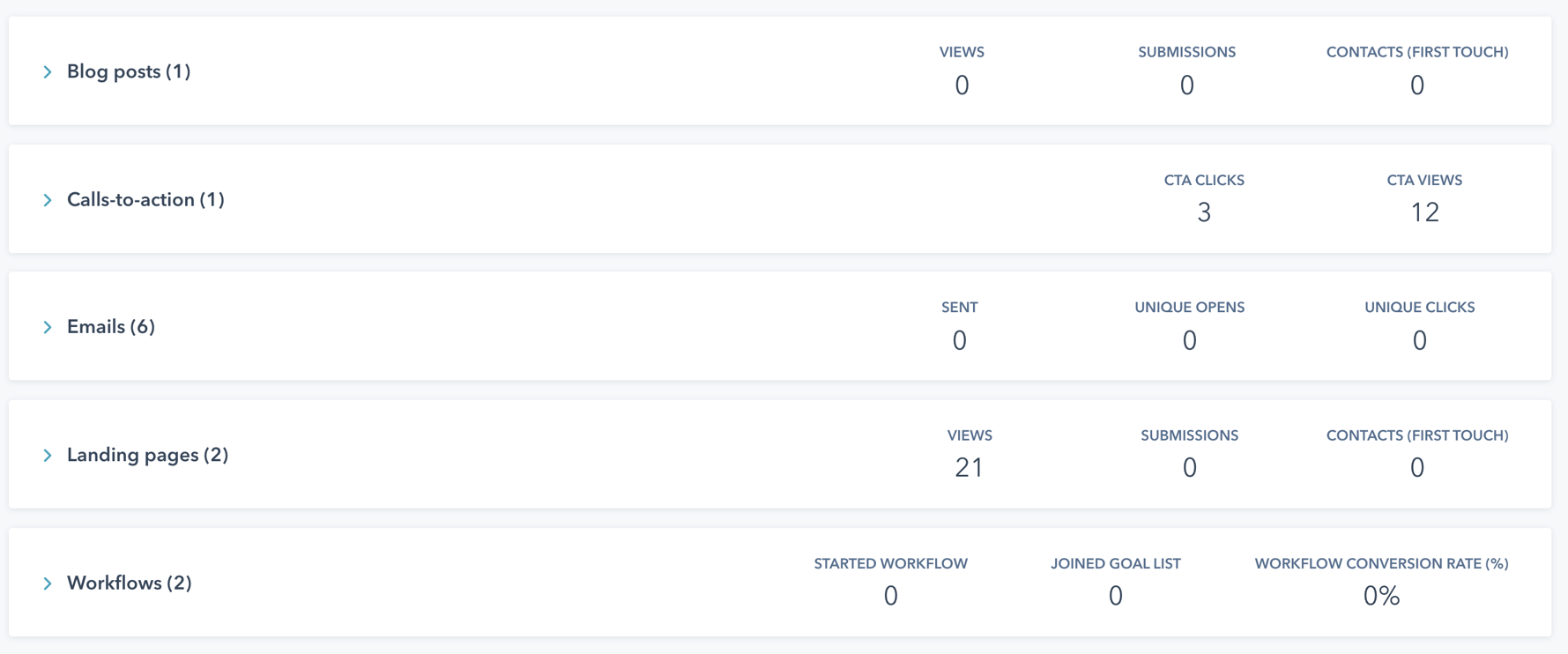1568x654 pixels.
Task: Expand the Blog posts section chevron
Action: 48,71
